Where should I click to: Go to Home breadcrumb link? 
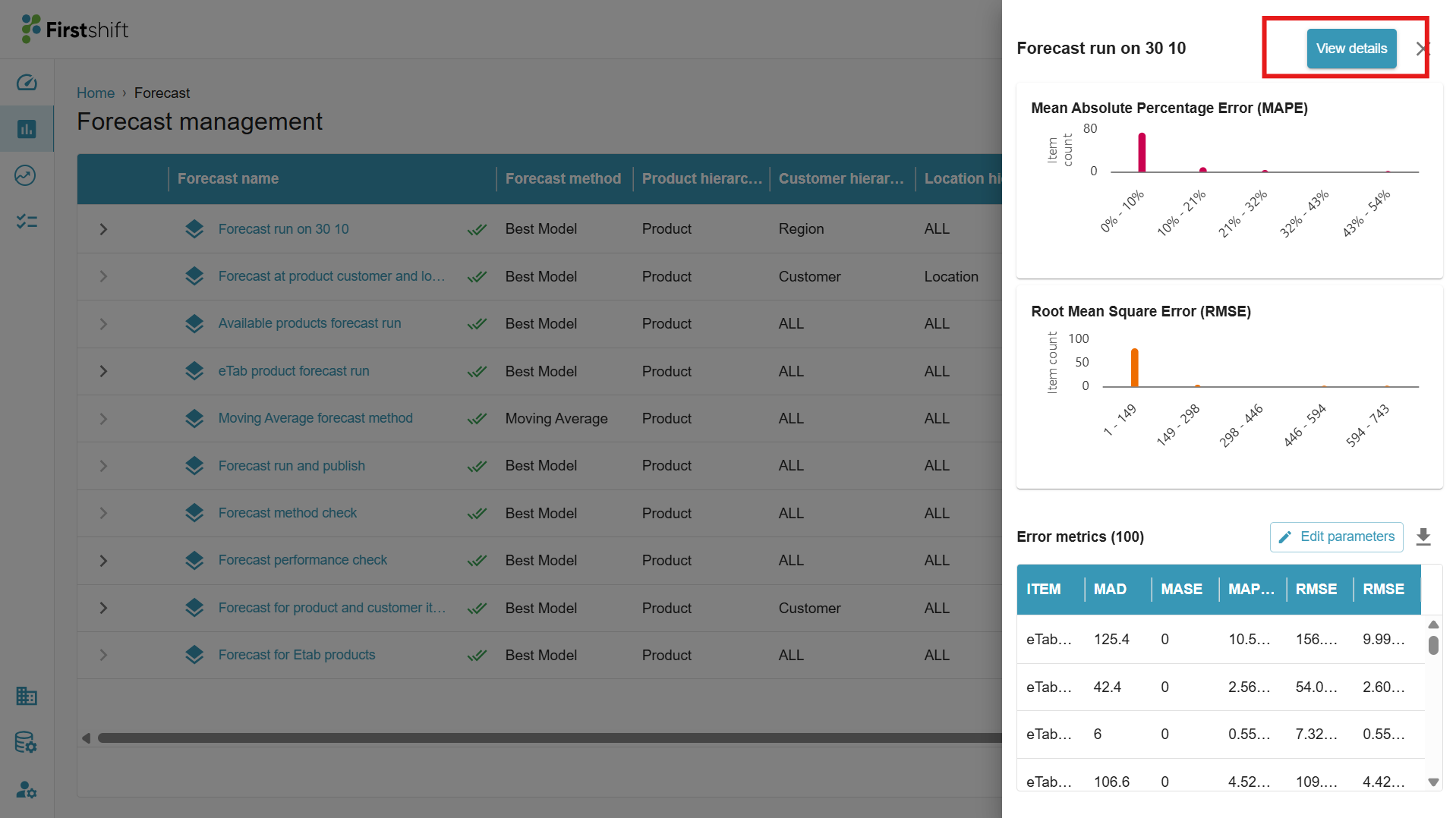tap(96, 93)
